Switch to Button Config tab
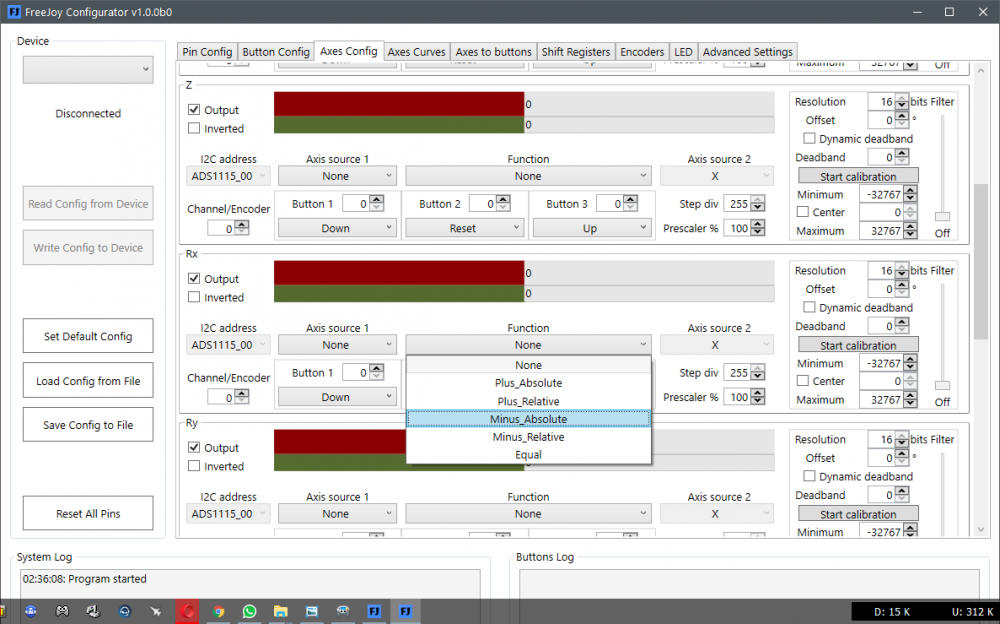This screenshot has width=1000, height=624. (276, 52)
